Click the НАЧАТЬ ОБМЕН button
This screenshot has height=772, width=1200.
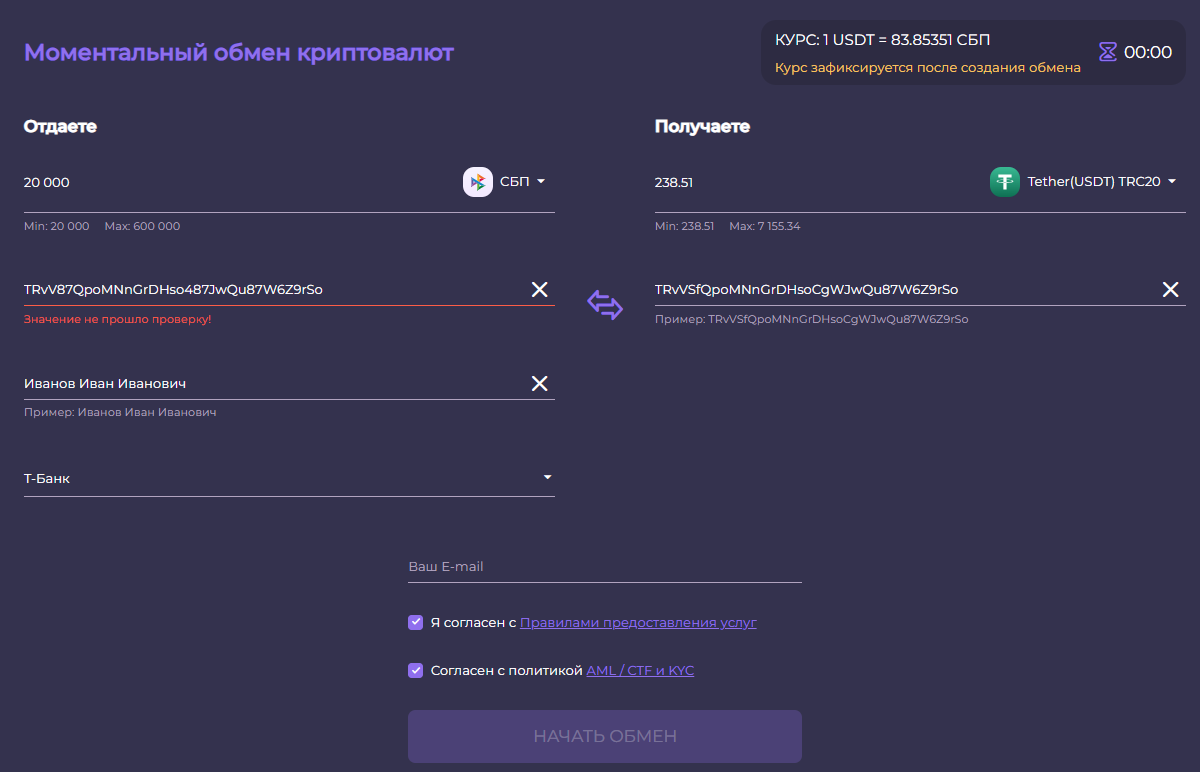point(605,736)
